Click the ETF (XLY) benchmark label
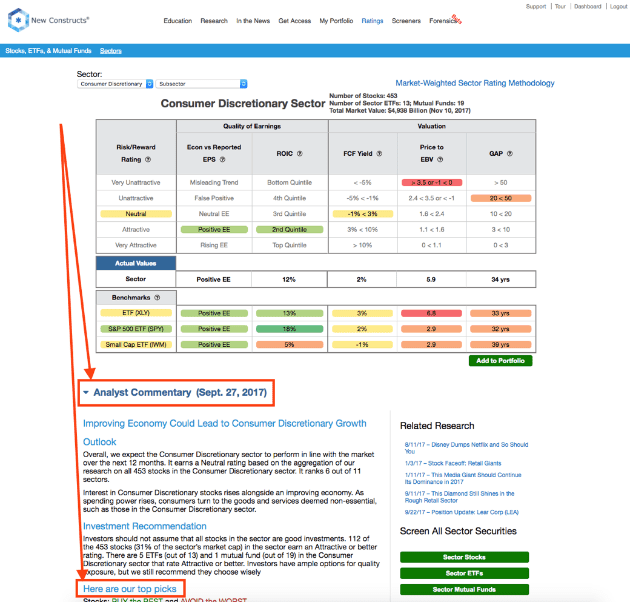This screenshot has width=630, height=602. pos(136,313)
